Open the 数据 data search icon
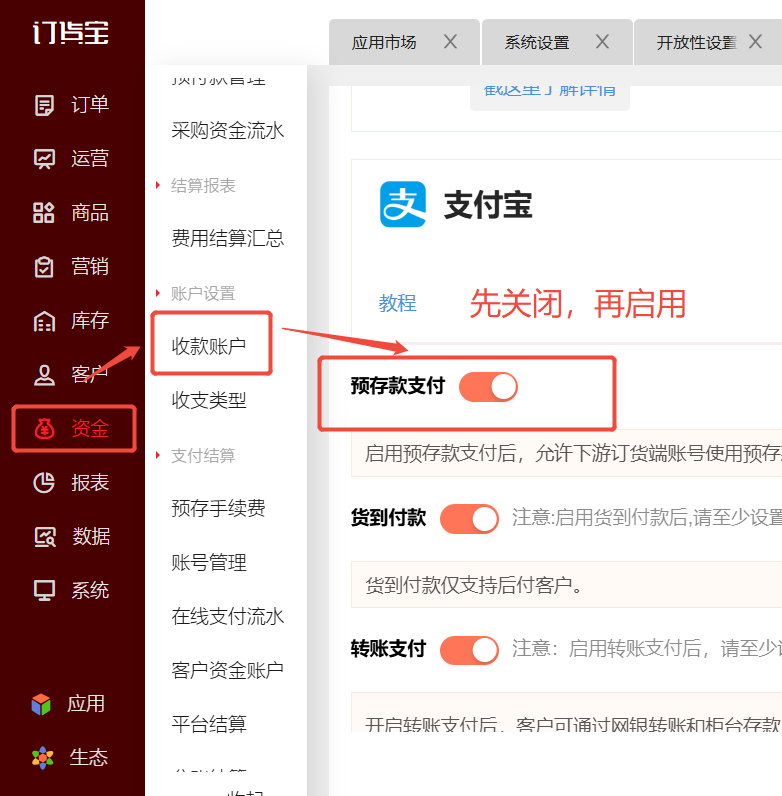The width and height of the screenshot is (782, 796). [45, 537]
